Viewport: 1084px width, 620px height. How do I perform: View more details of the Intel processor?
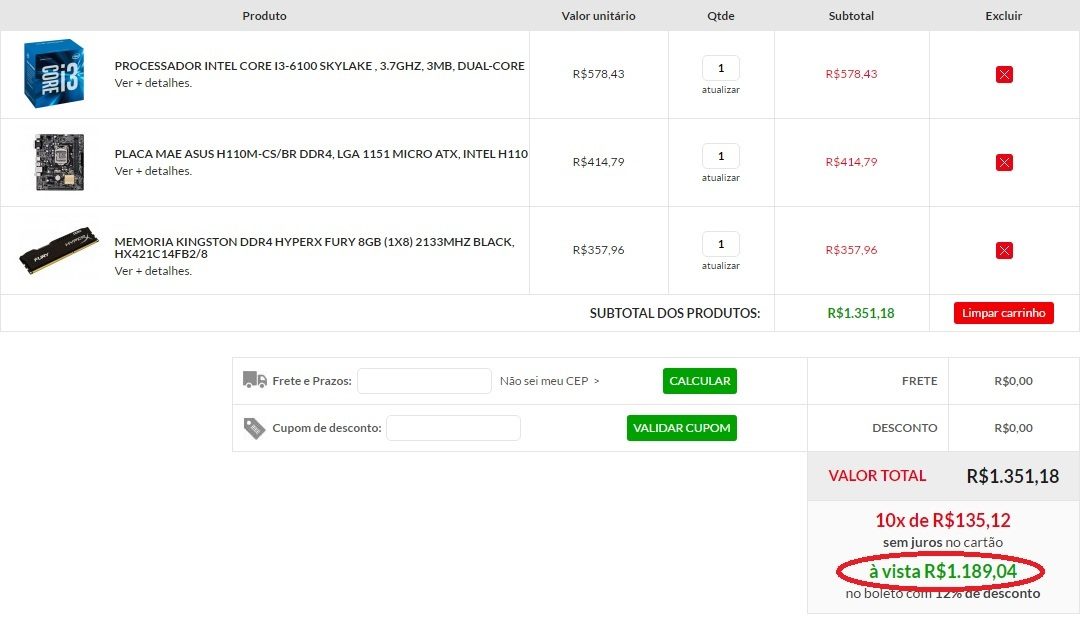click(153, 83)
